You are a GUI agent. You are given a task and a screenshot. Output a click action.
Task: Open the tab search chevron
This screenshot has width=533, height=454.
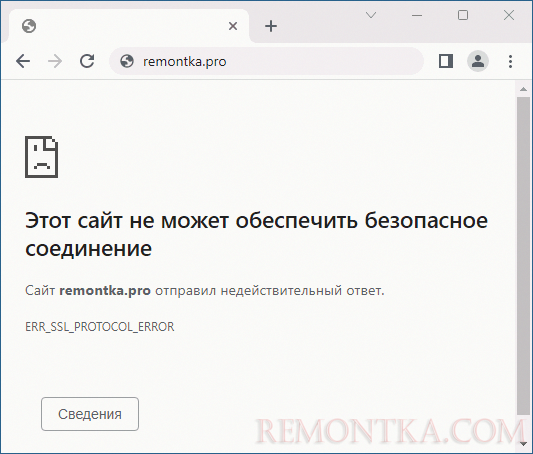[x=371, y=15]
